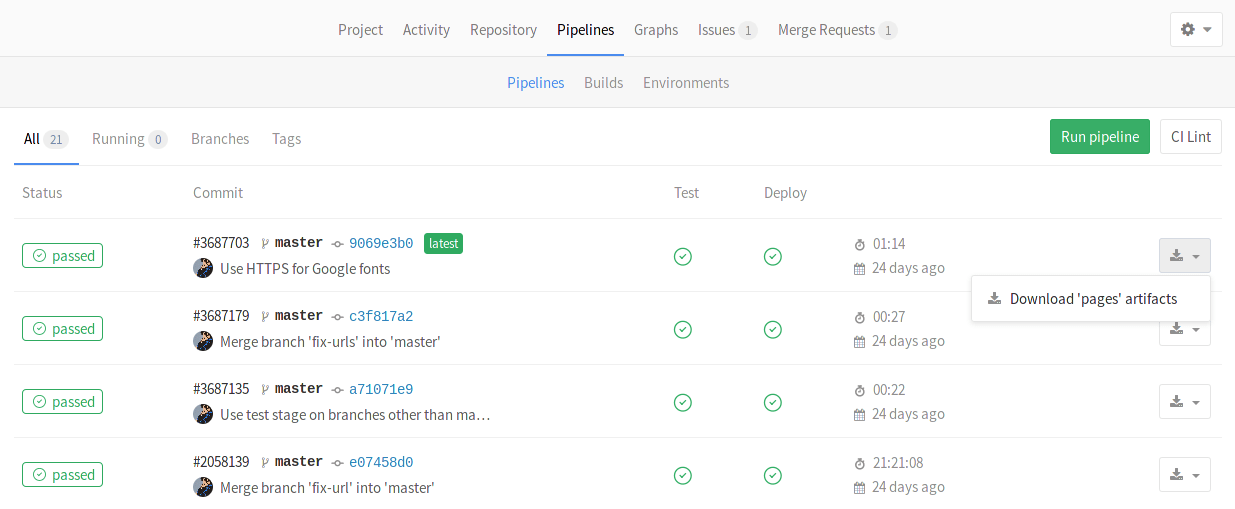Click Test stage status icon for pipeline #3687179
Viewport: 1235px width, 509px height.
pyautogui.click(x=683, y=329)
